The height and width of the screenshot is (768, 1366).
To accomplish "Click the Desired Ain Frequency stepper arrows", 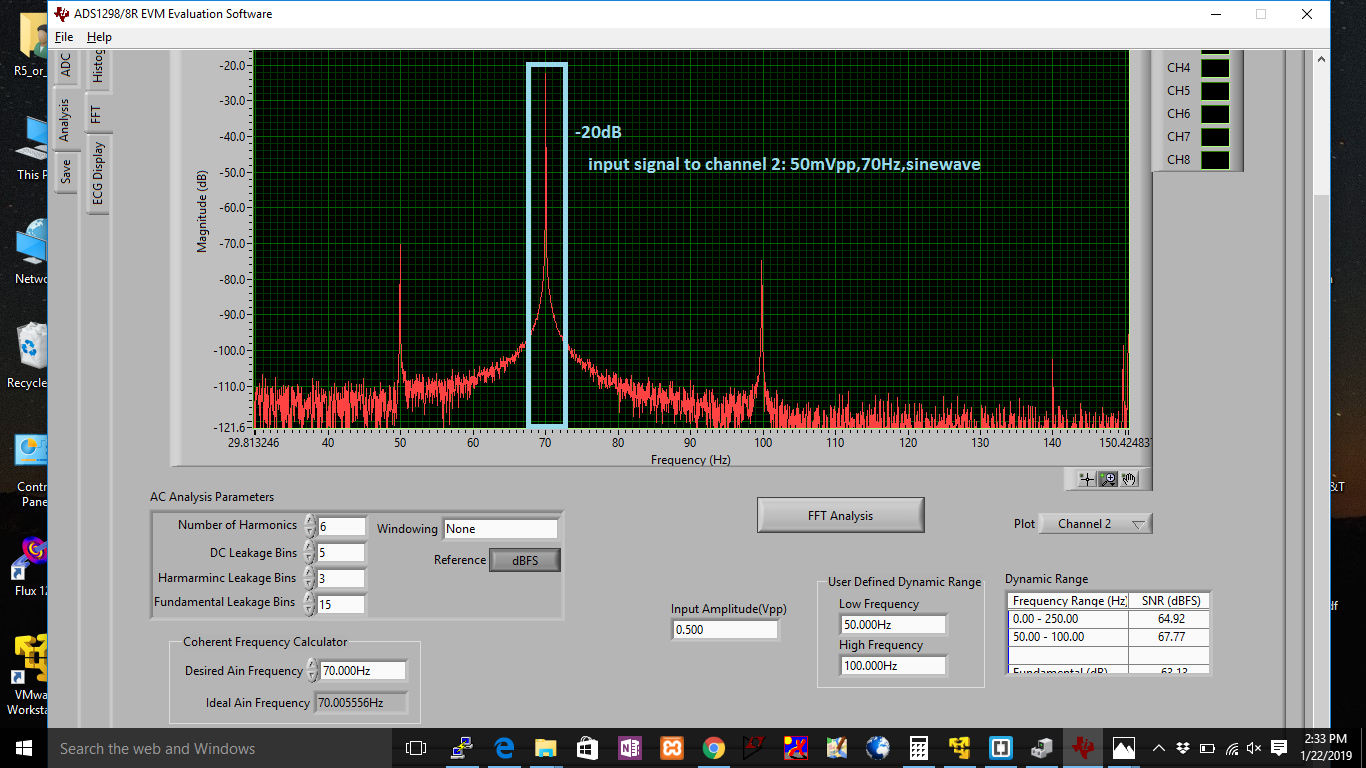I will 313,670.
